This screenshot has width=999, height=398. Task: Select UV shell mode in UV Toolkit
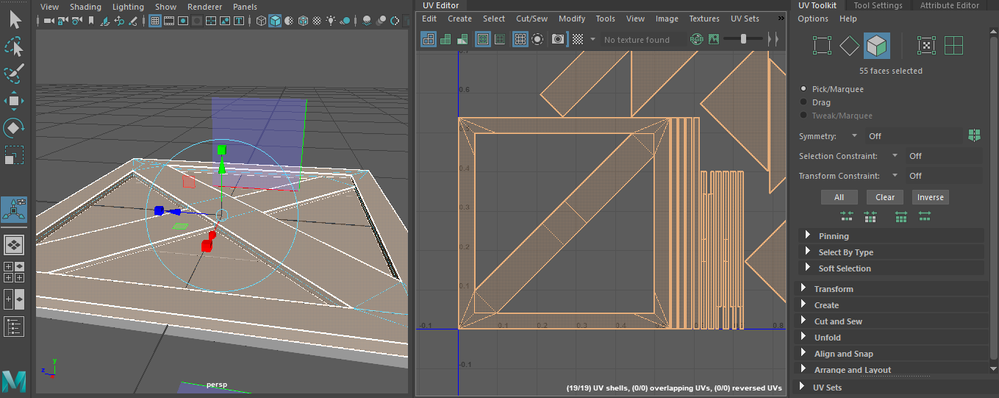pyautogui.click(x=926, y=46)
